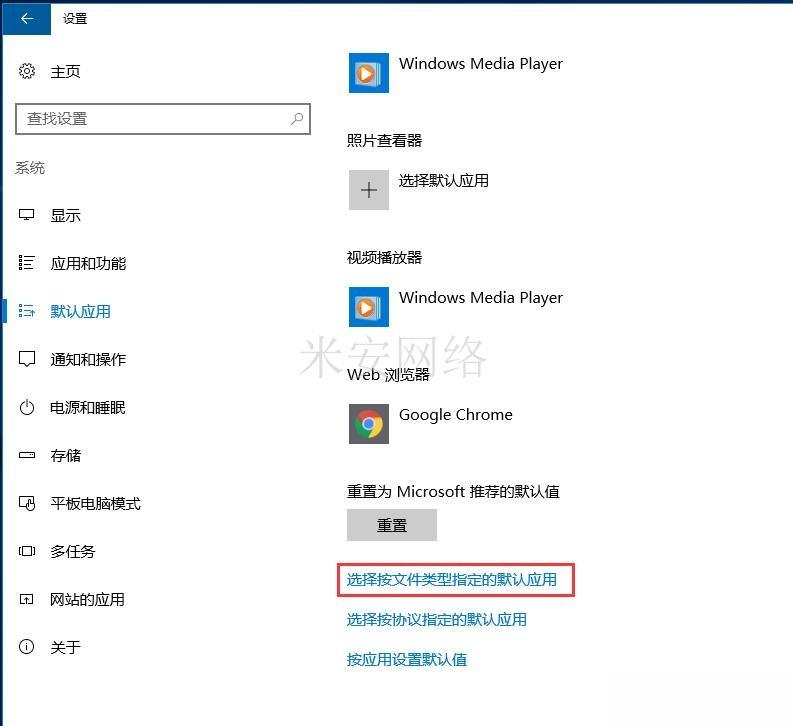The height and width of the screenshot is (726, 793).
Task: Click the Windows Media Player label under 视频播放器
Action: coord(480,298)
